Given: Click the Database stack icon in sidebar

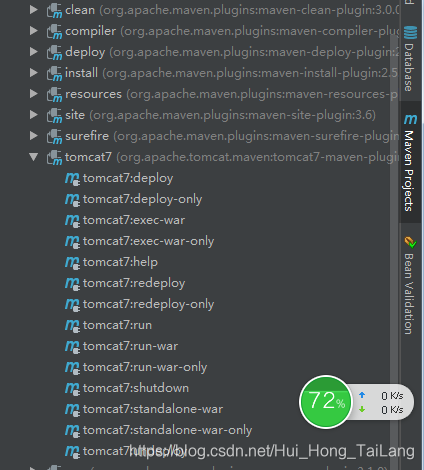Looking at the screenshot, I should [x=410, y=32].
